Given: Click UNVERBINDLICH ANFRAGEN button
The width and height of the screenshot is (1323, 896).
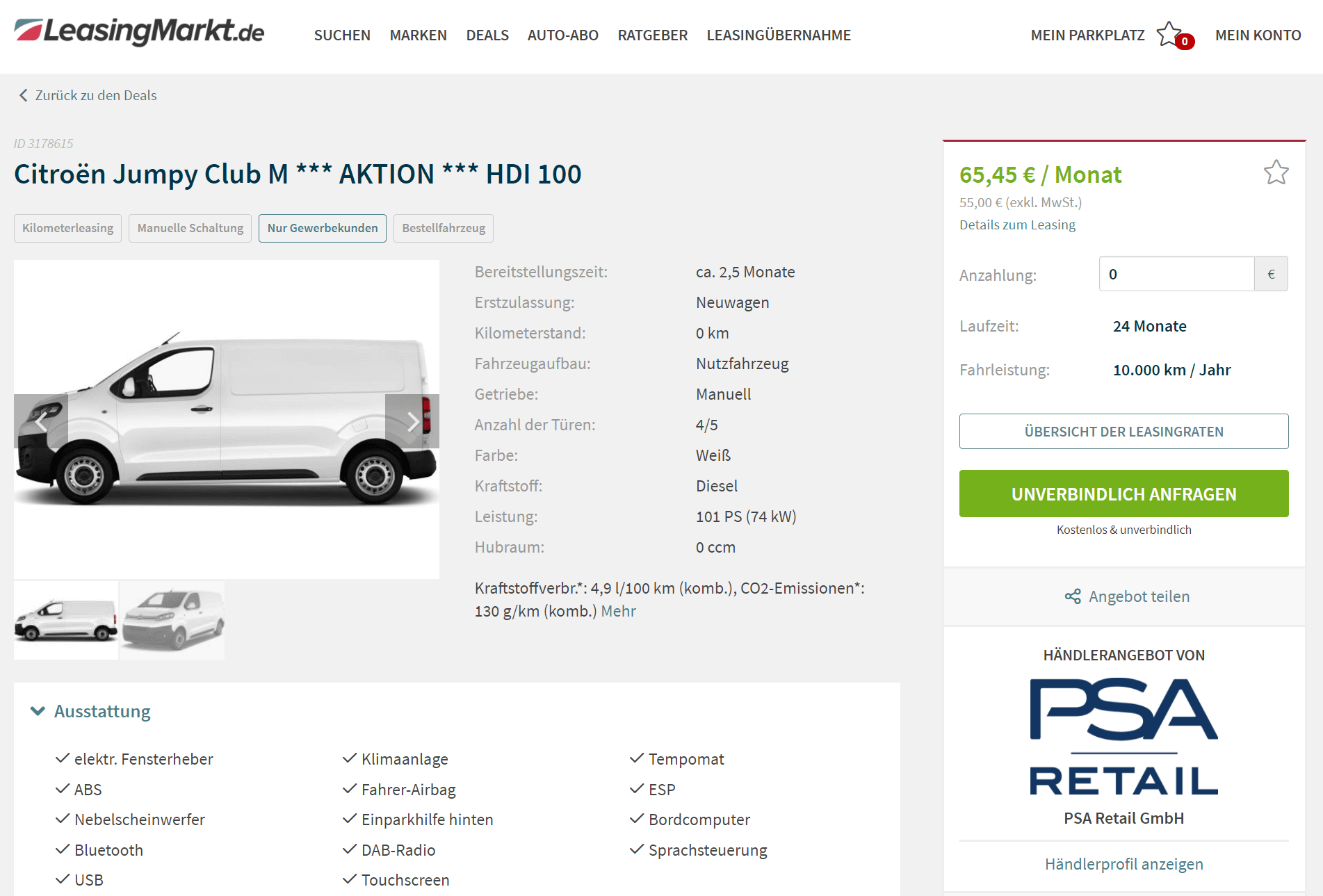Looking at the screenshot, I should [x=1123, y=494].
